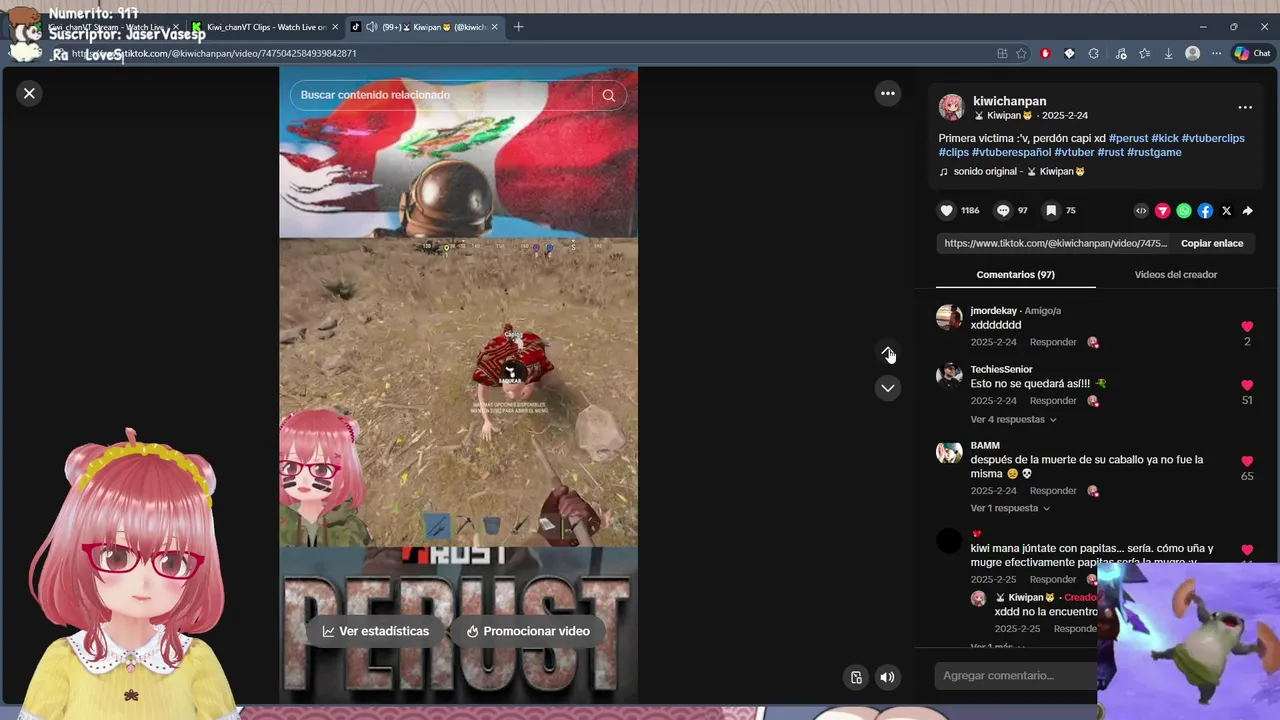Click Ver estadísticas button
Image resolution: width=1280 pixels, height=720 pixels.
click(375, 631)
